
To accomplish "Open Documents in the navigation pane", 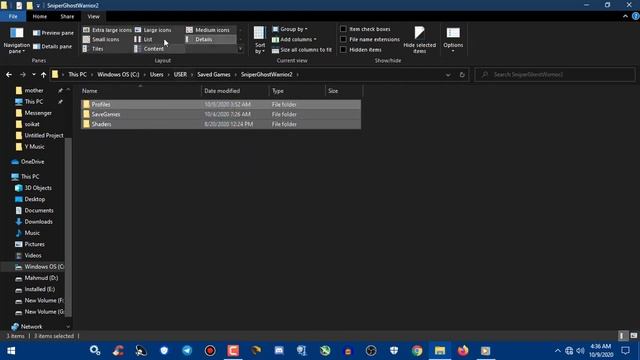I will [39, 211].
